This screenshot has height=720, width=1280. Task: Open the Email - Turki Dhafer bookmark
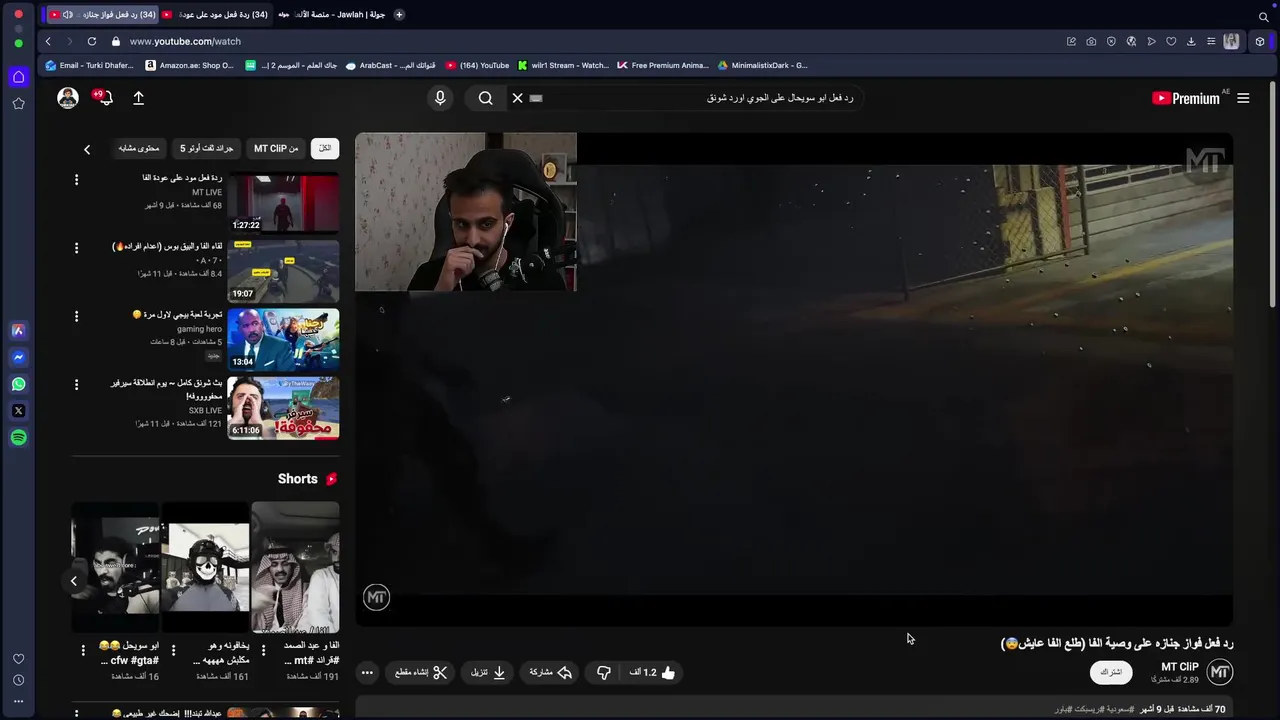[x=90, y=65]
